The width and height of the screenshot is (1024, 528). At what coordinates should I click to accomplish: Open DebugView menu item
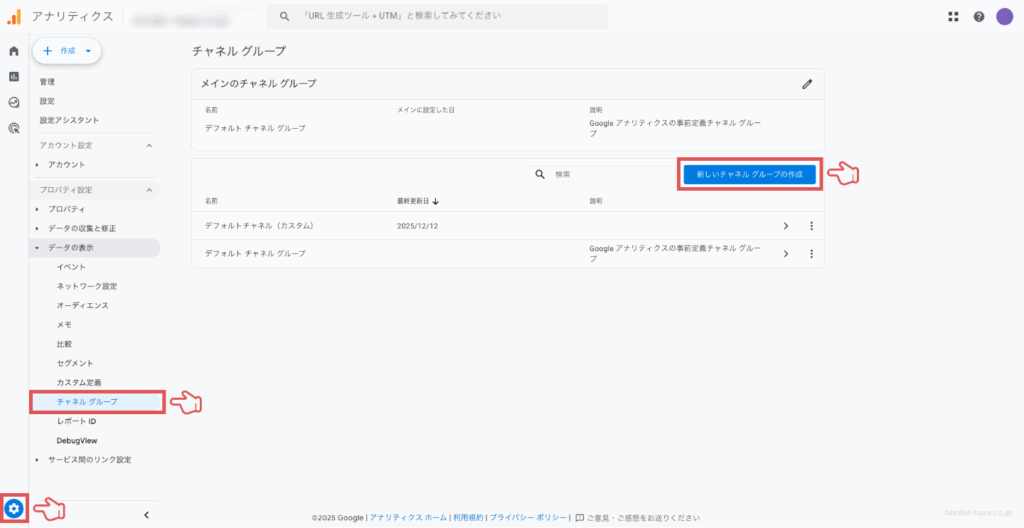pos(77,440)
